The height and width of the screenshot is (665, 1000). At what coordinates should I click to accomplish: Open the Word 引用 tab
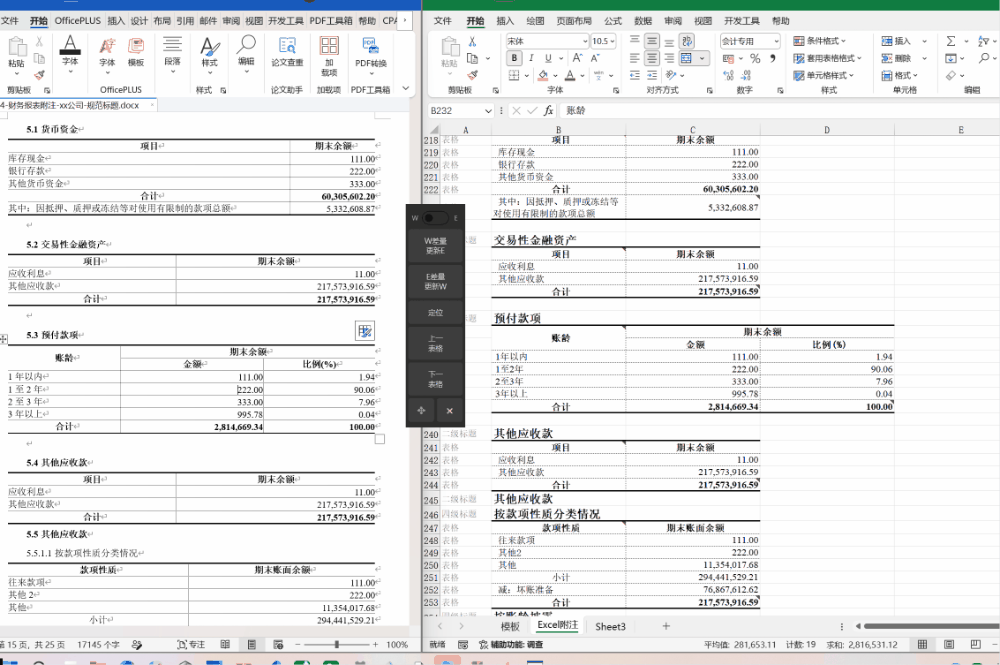185,20
